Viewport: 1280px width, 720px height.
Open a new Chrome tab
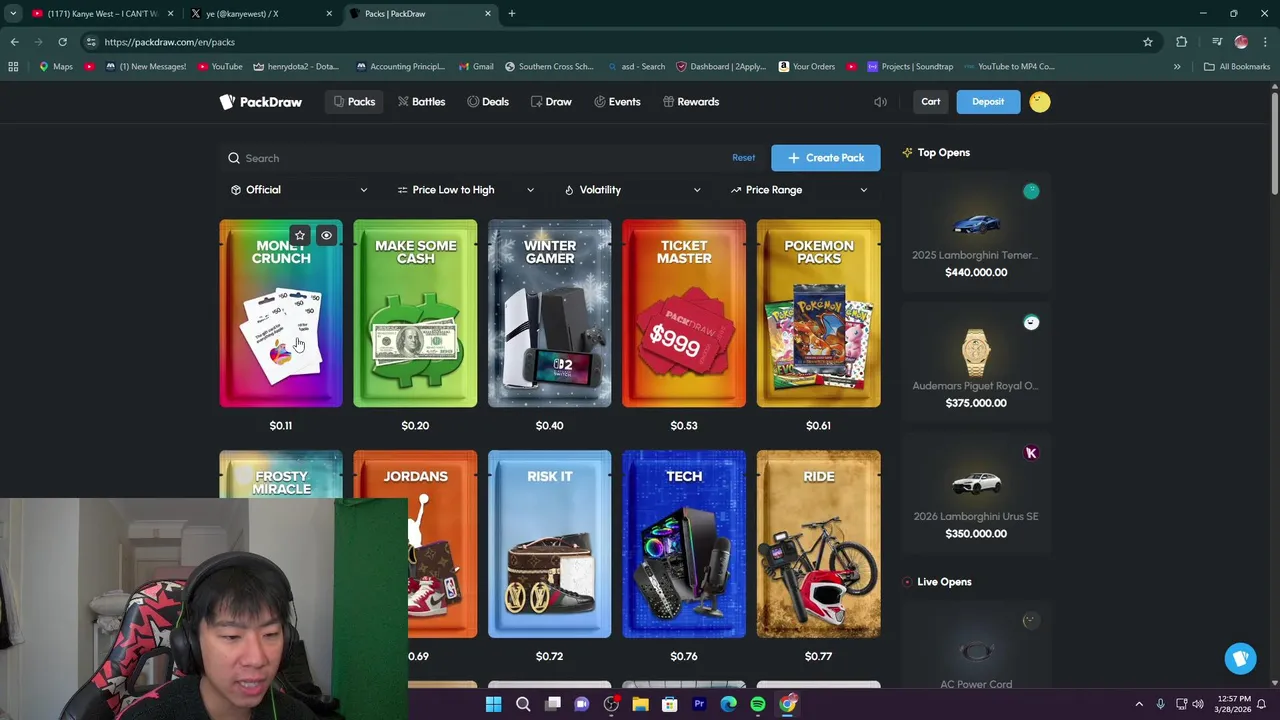pos(512,14)
